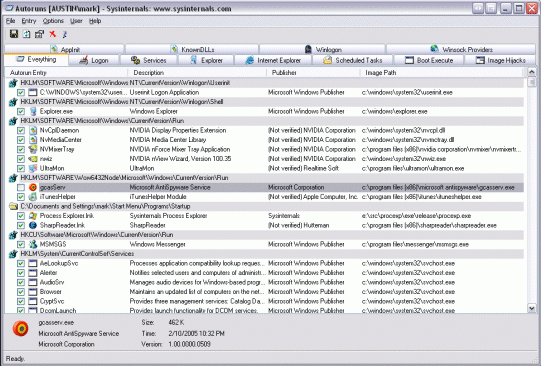Switch to the Services tab

click(x=149, y=60)
